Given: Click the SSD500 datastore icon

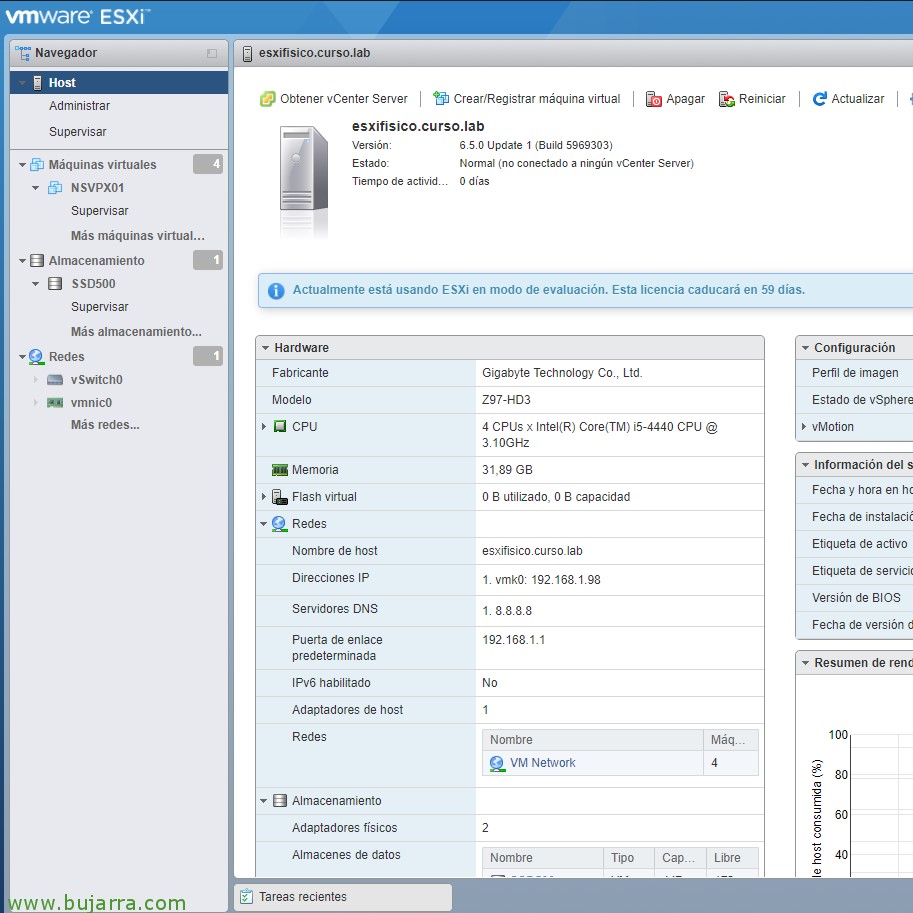Looking at the screenshot, I should pos(55,284).
